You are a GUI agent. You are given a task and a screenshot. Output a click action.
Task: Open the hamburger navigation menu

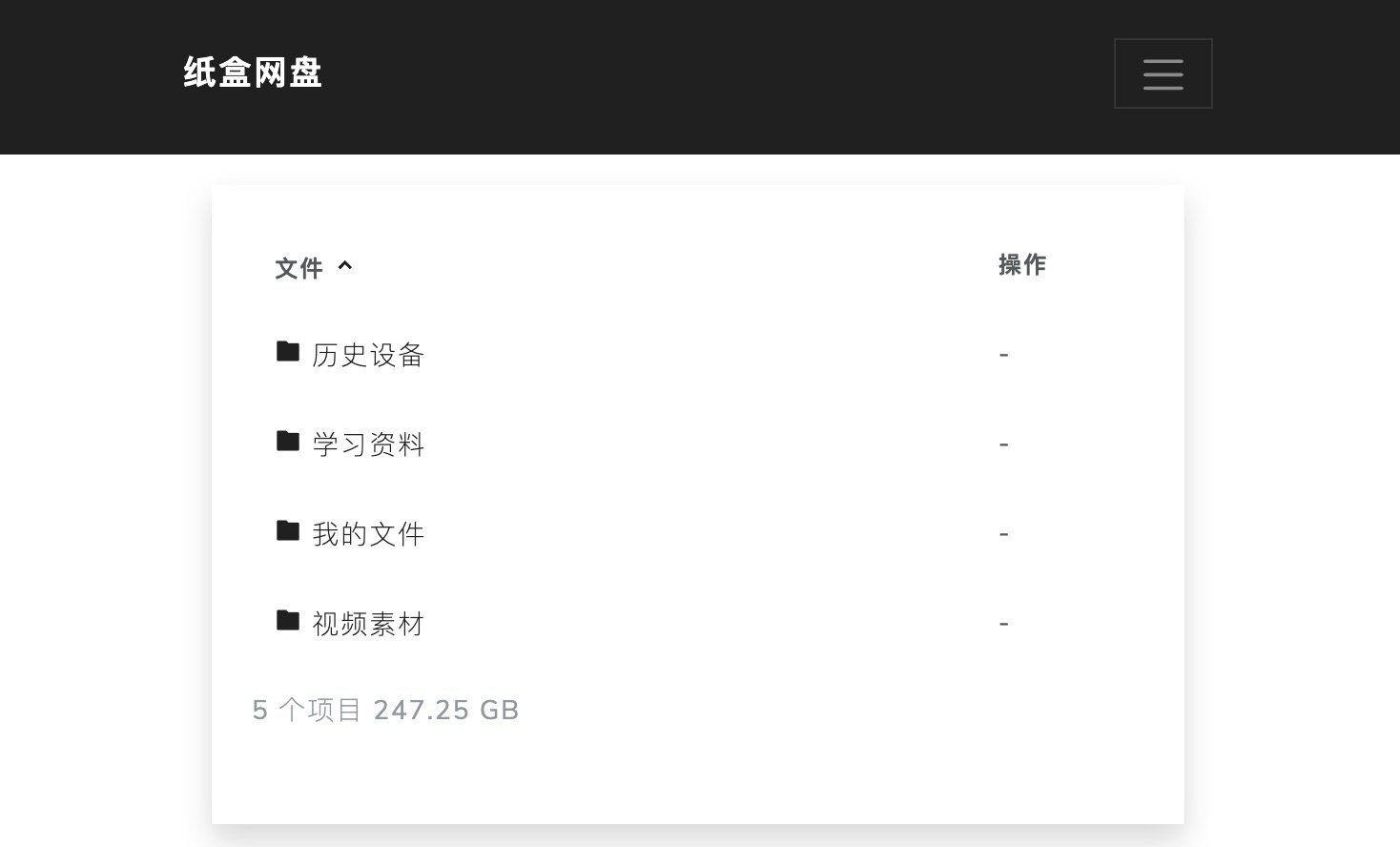pyautogui.click(x=1163, y=73)
